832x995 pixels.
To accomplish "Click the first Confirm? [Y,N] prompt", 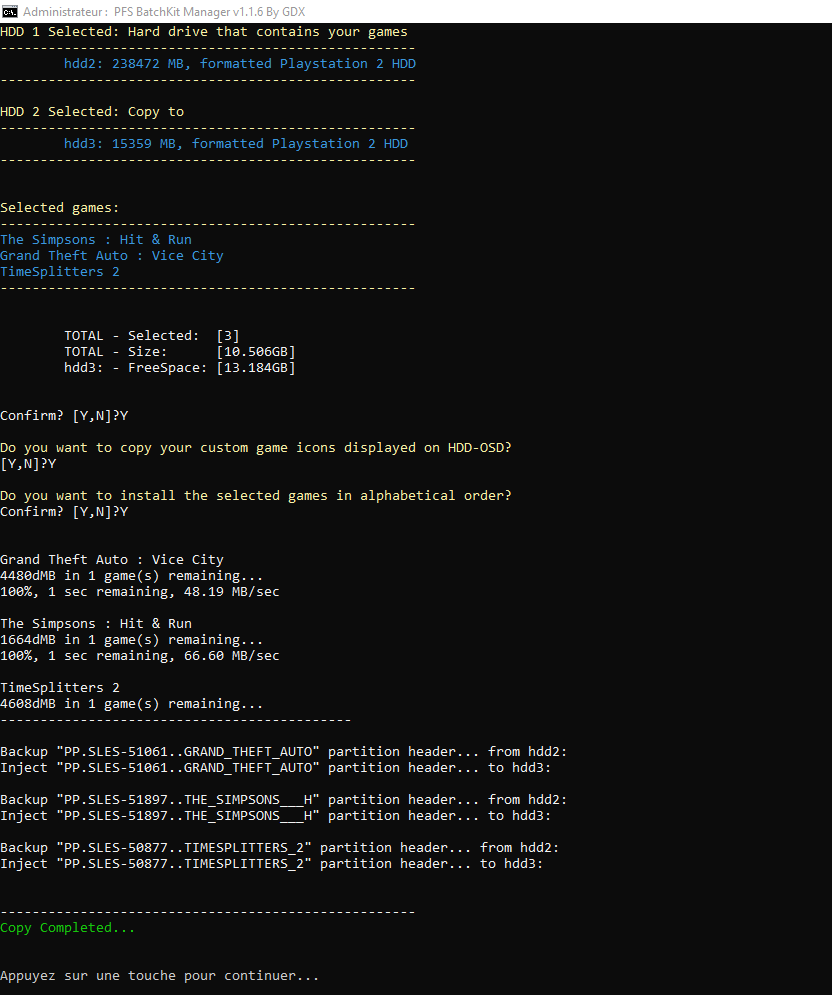I will coord(64,416).
